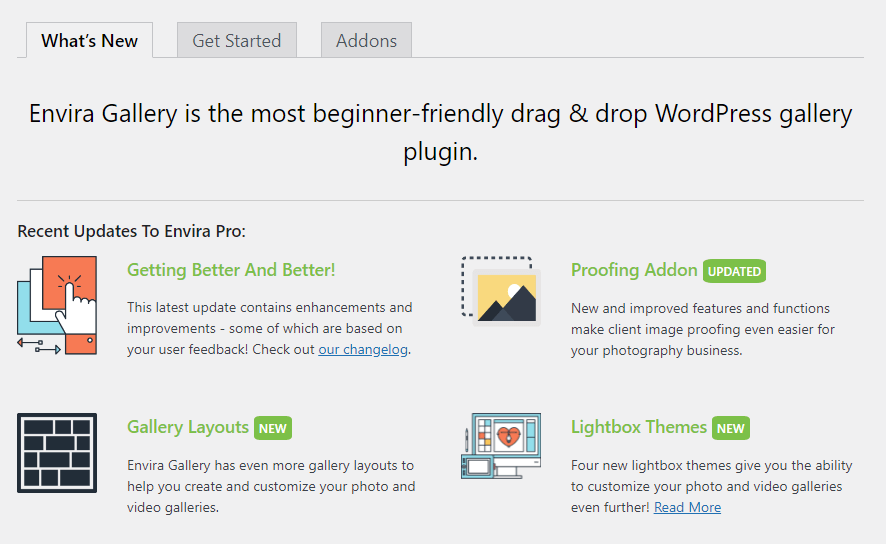Open the Get Started tab
886x544 pixels.
tap(237, 41)
